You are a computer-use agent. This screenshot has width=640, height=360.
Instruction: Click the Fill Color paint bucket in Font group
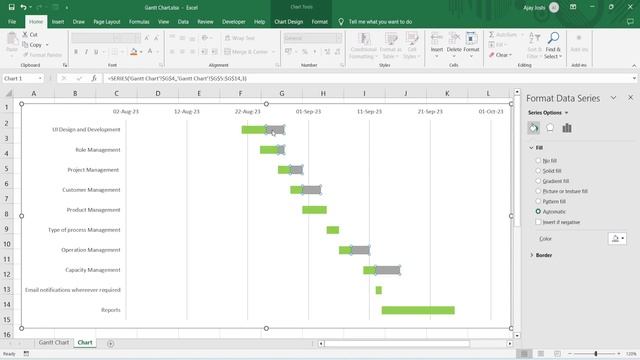[133, 52]
